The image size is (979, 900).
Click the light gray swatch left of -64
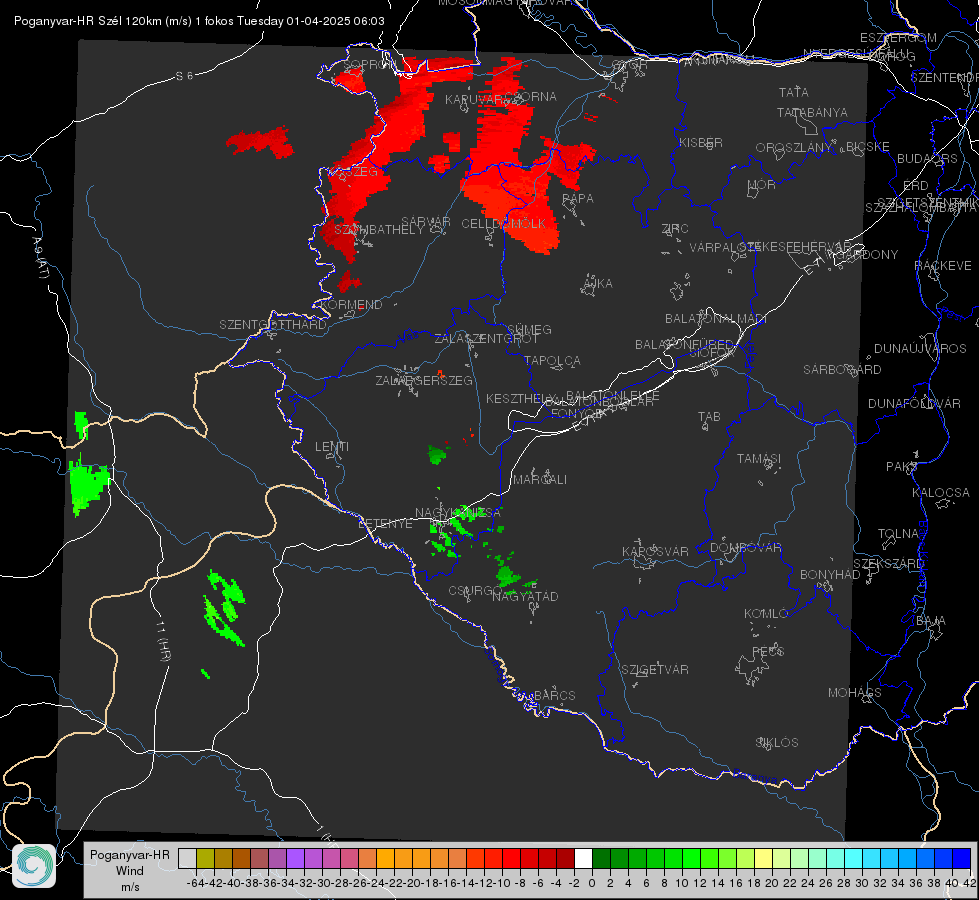pos(187,858)
